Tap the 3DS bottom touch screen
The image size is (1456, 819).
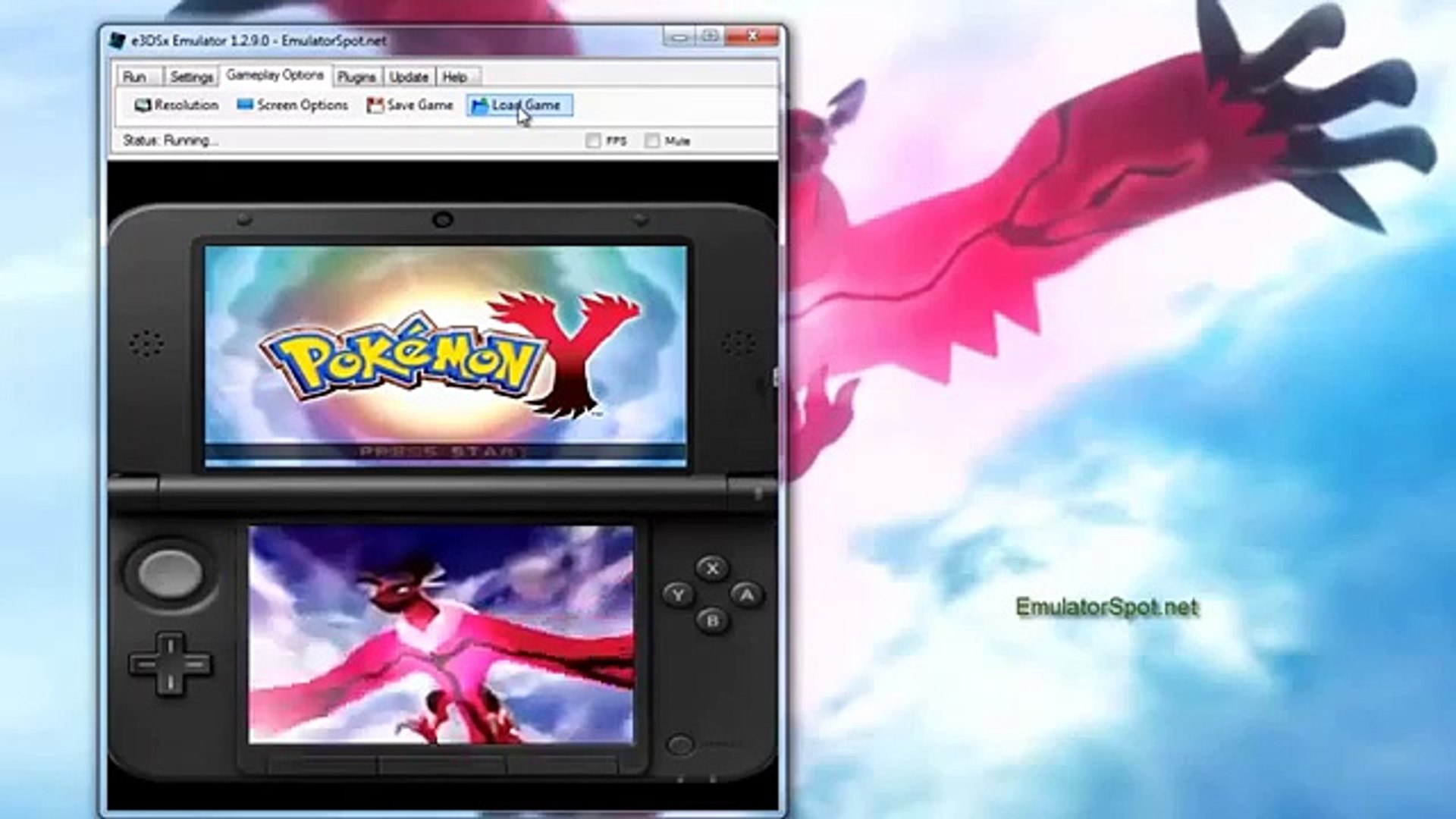coord(441,635)
